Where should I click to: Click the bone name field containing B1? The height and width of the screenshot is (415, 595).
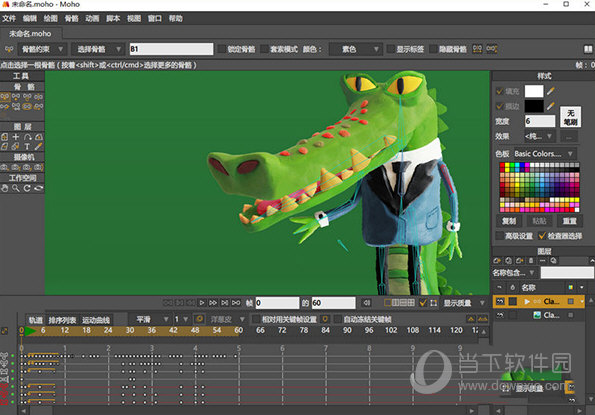coord(171,49)
